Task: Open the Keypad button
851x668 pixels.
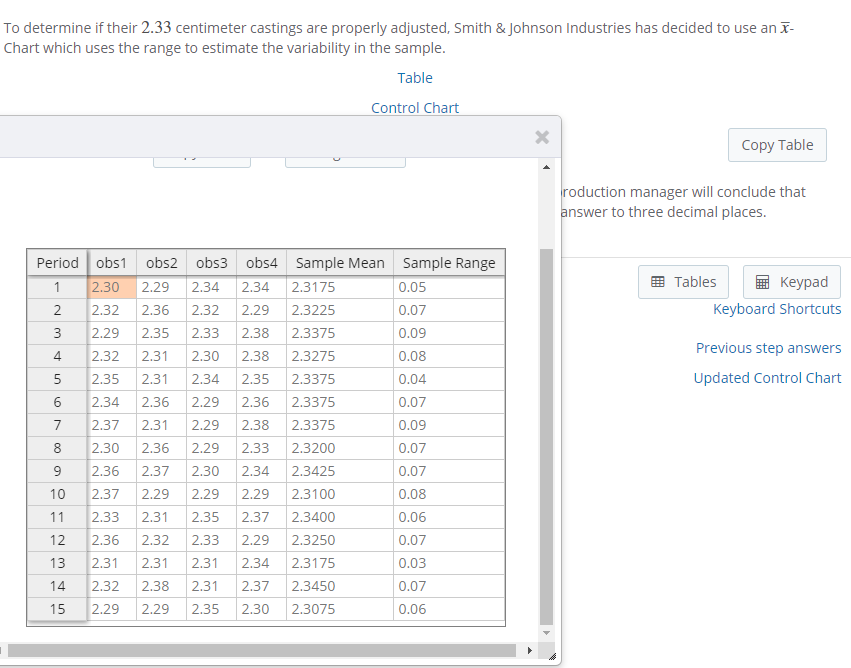Action: (x=791, y=282)
